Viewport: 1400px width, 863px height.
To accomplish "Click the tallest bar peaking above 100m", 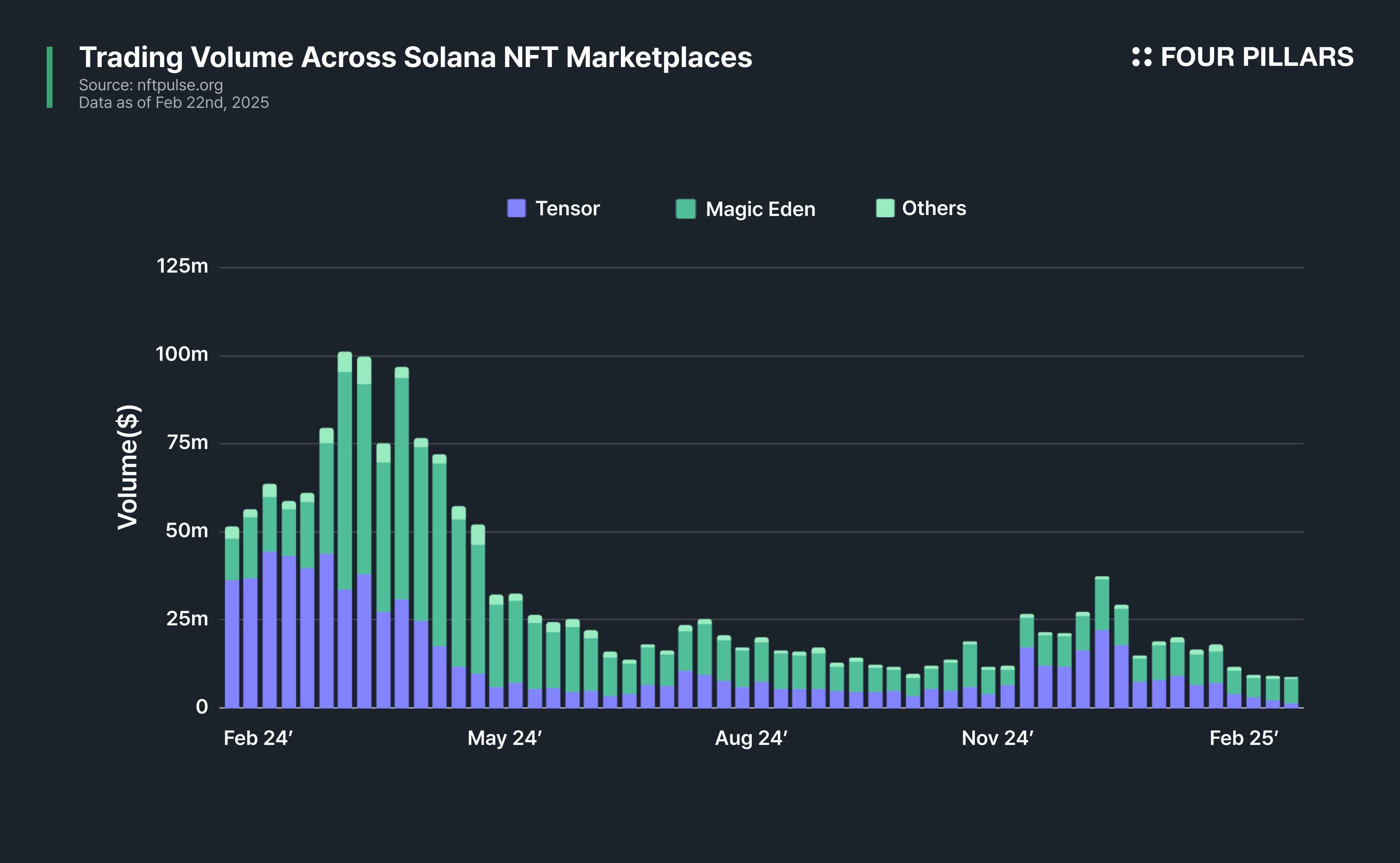I will pyautogui.click(x=345, y=530).
